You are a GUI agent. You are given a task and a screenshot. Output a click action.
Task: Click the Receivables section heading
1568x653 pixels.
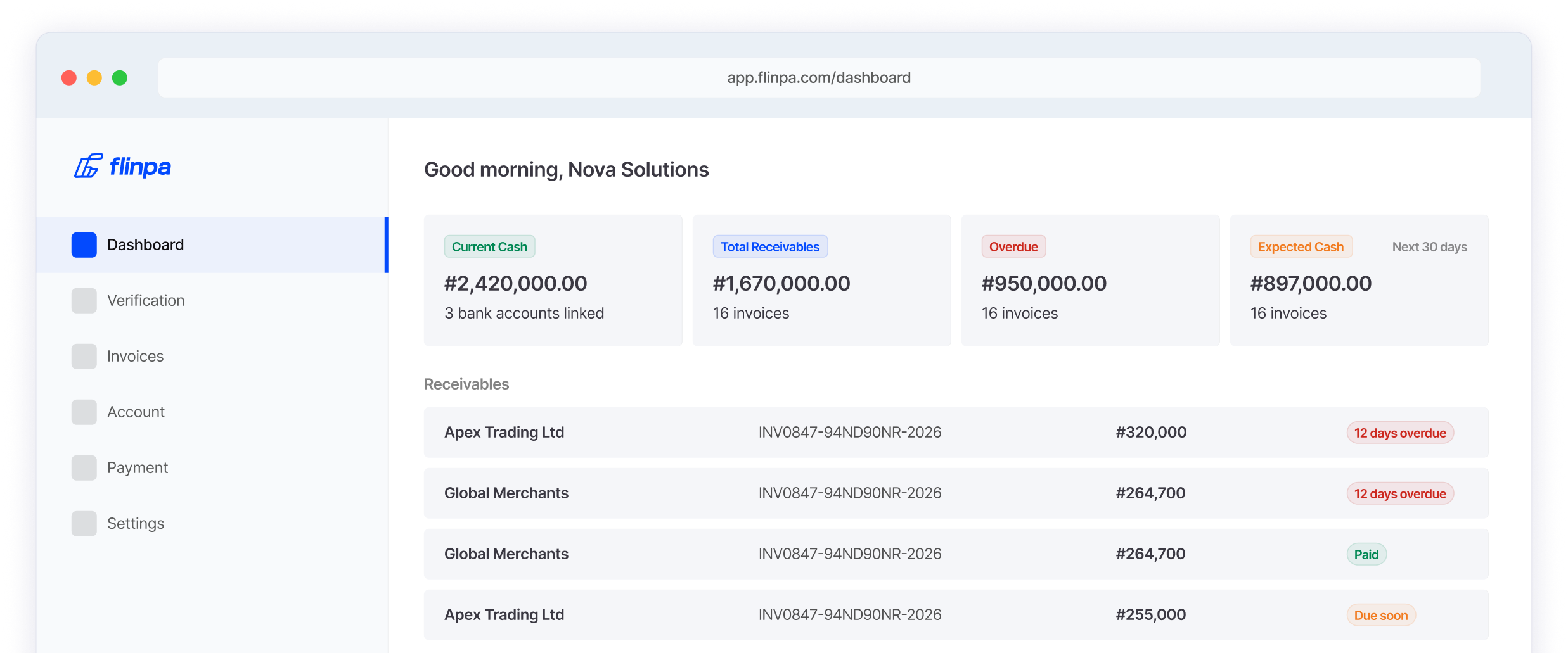point(466,384)
